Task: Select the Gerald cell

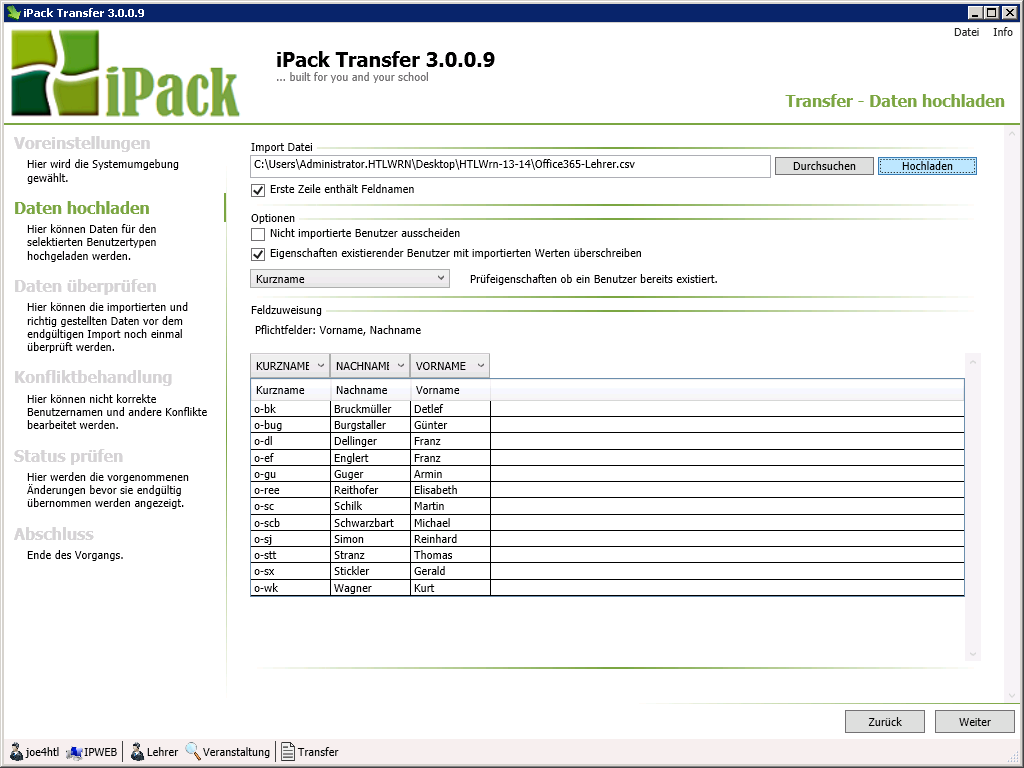Action: (451, 571)
